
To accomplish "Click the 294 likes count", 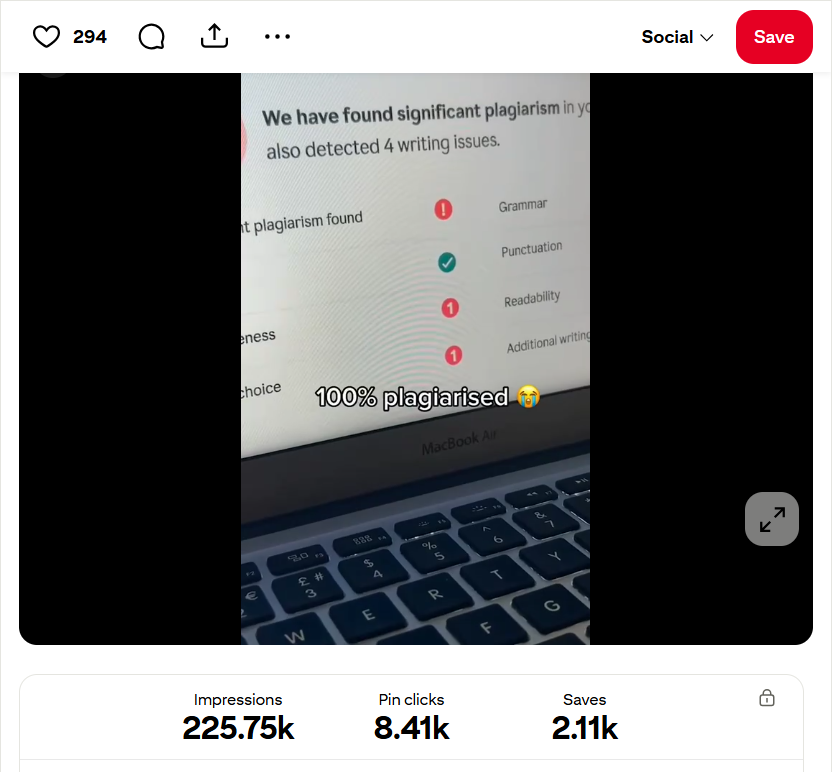I will (90, 37).
